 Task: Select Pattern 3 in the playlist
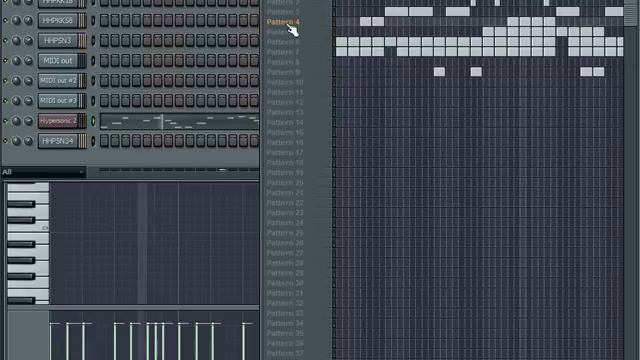pos(283,12)
